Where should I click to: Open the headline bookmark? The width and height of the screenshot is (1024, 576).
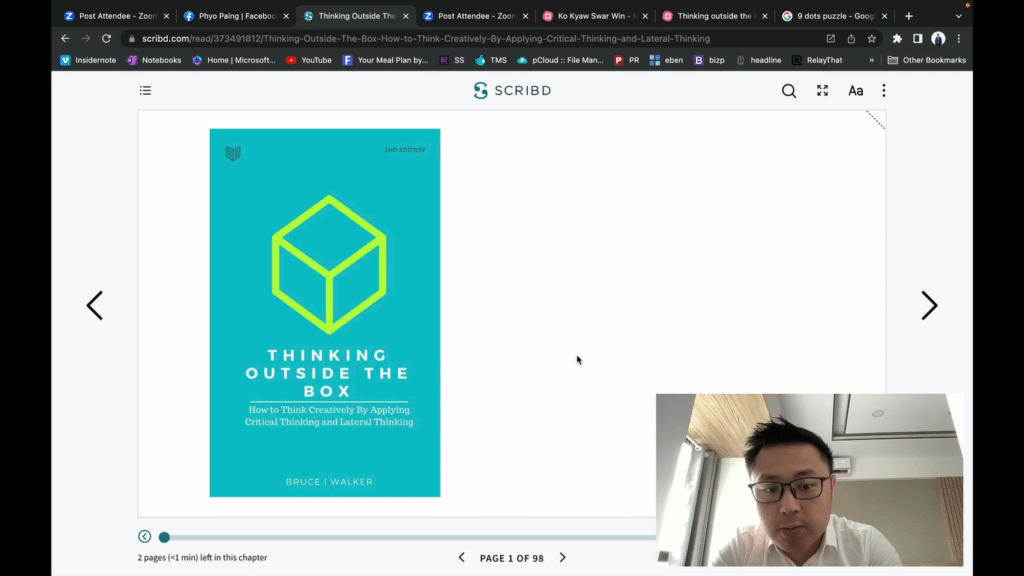[758, 60]
